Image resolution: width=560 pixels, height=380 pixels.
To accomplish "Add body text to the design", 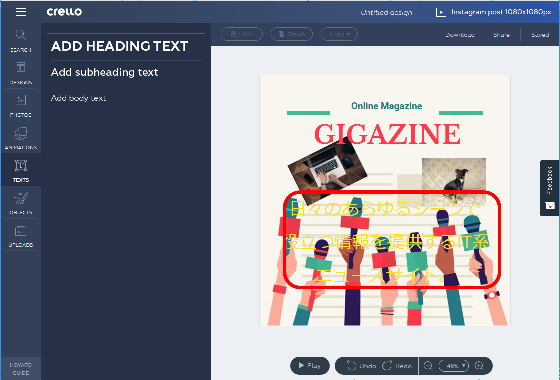I will click(x=78, y=98).
